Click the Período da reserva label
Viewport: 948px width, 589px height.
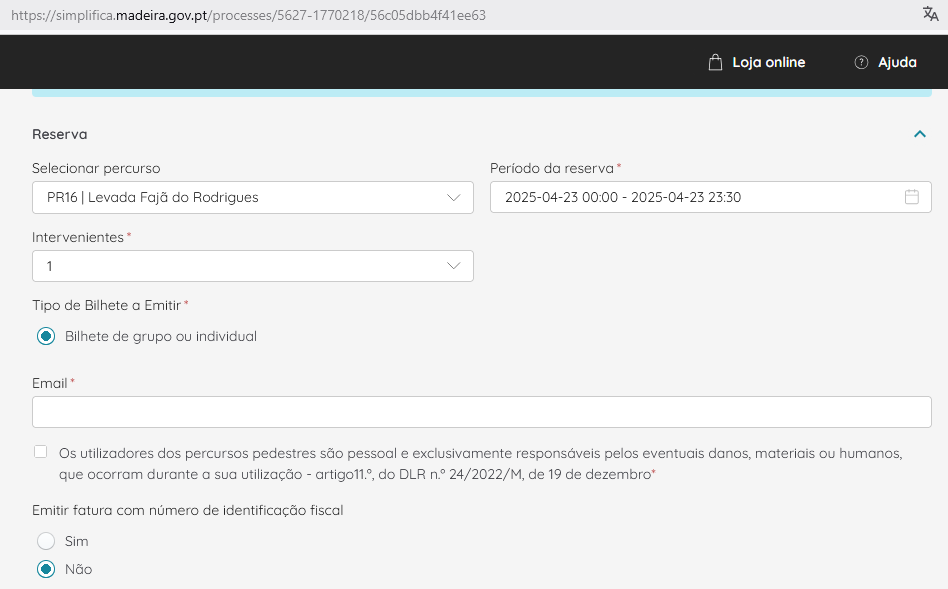click(x=552, y=168)
